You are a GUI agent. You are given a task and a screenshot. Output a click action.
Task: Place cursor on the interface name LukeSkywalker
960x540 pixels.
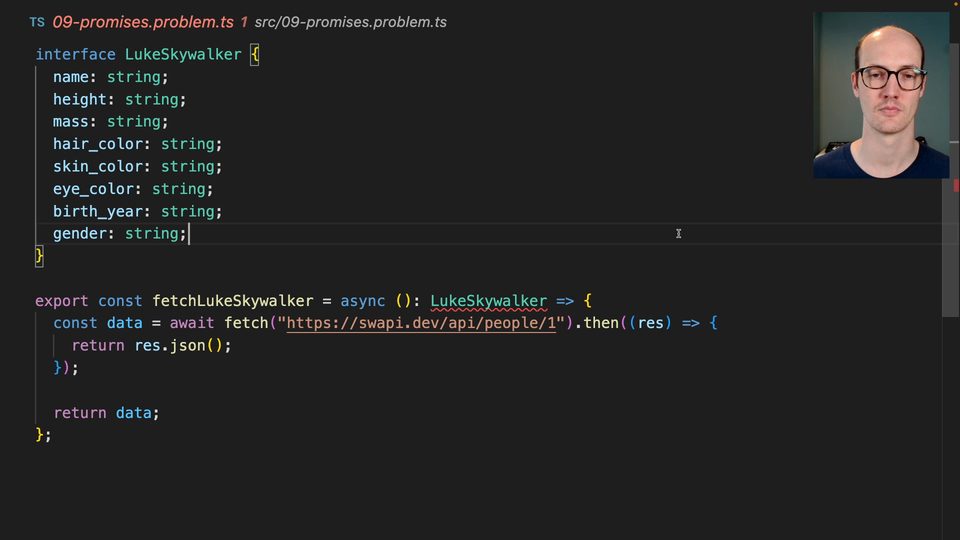pyautogui.click(x=183, y=55)
